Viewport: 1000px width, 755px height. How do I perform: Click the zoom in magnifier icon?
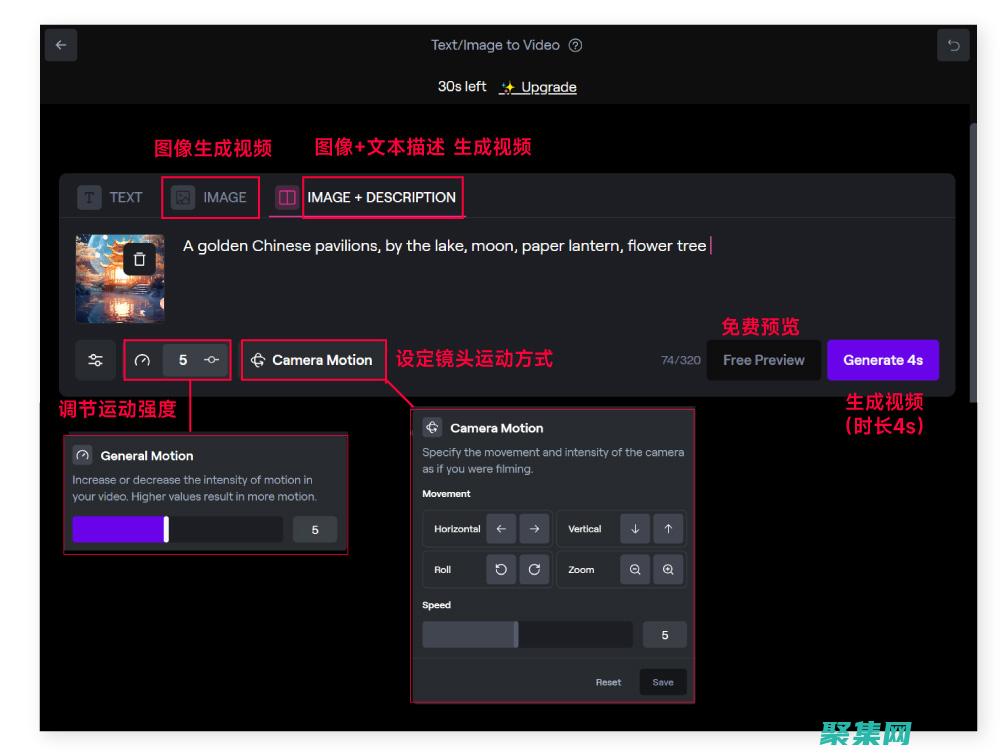[668, 569]
